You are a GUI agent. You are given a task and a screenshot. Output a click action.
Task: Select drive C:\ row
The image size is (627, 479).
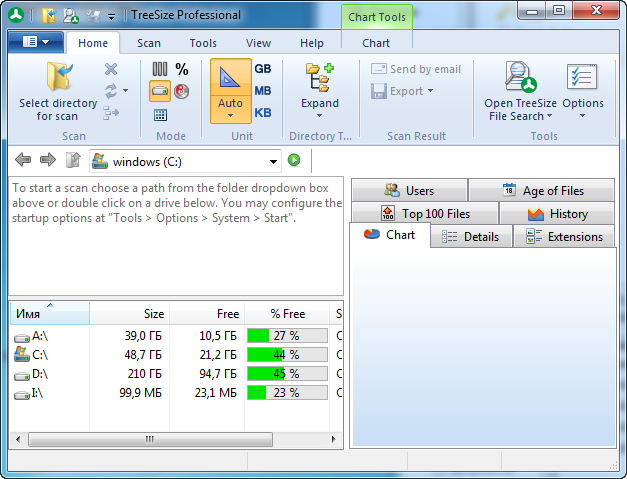[x=176, y=355]
